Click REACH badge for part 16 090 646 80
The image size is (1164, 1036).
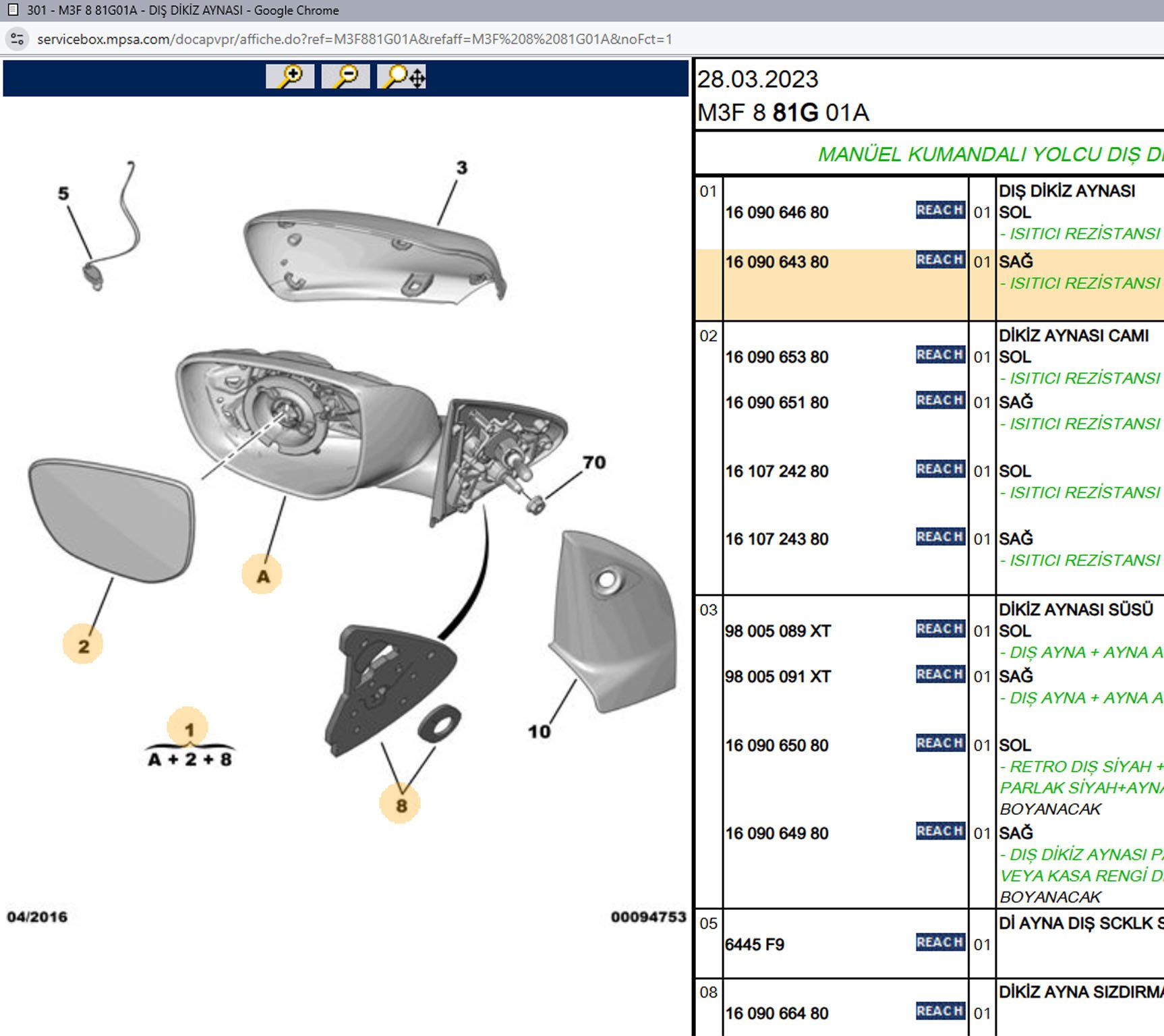point(939,210)
